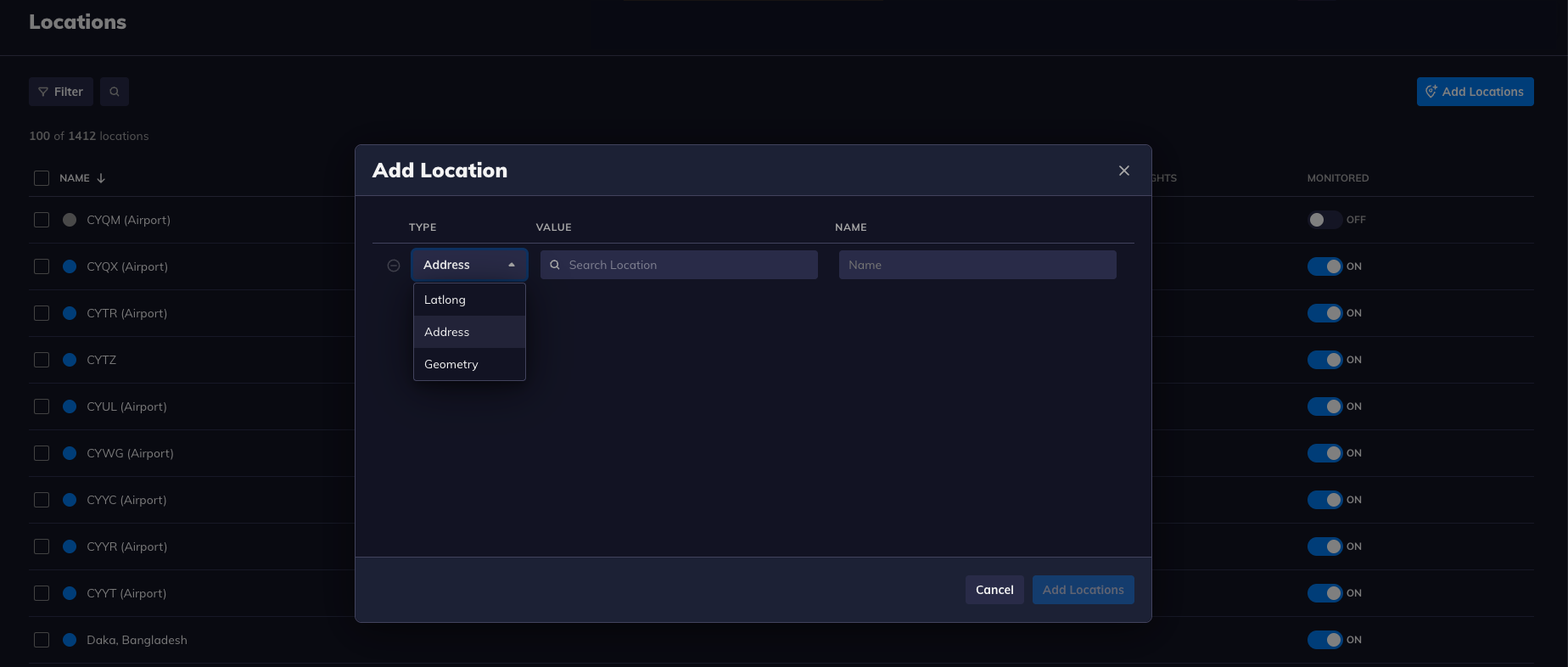
Task: Click the blue status dot for CYYT
Action: [70, 593]
